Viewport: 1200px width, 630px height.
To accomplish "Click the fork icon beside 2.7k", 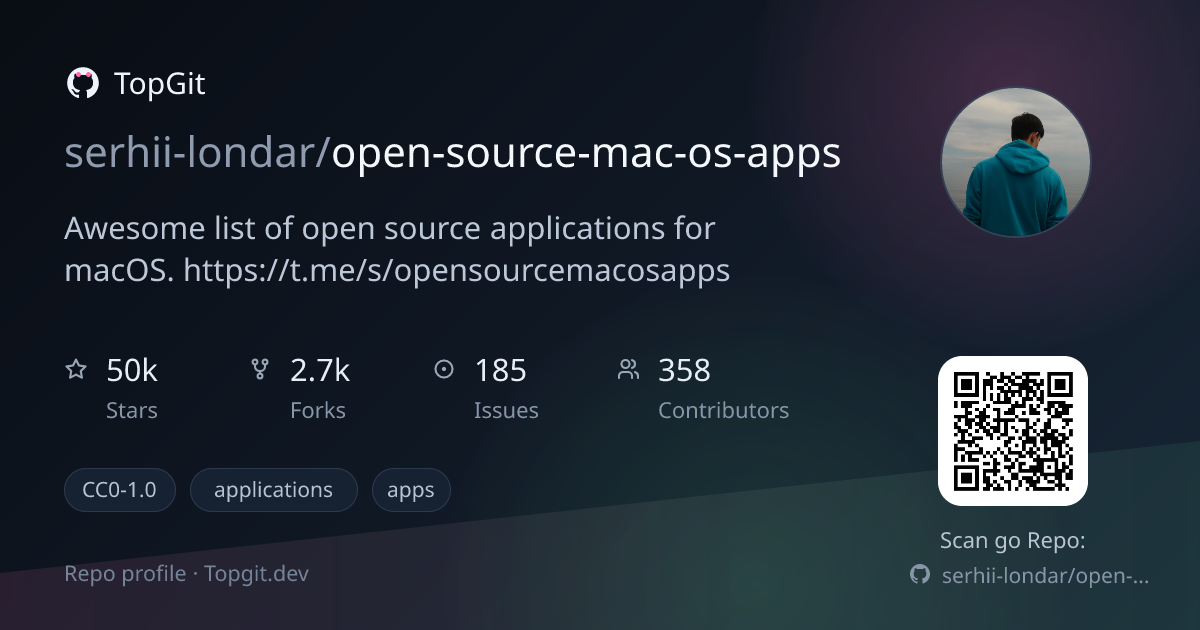I will pyautogui.click(x=260, y=370).
